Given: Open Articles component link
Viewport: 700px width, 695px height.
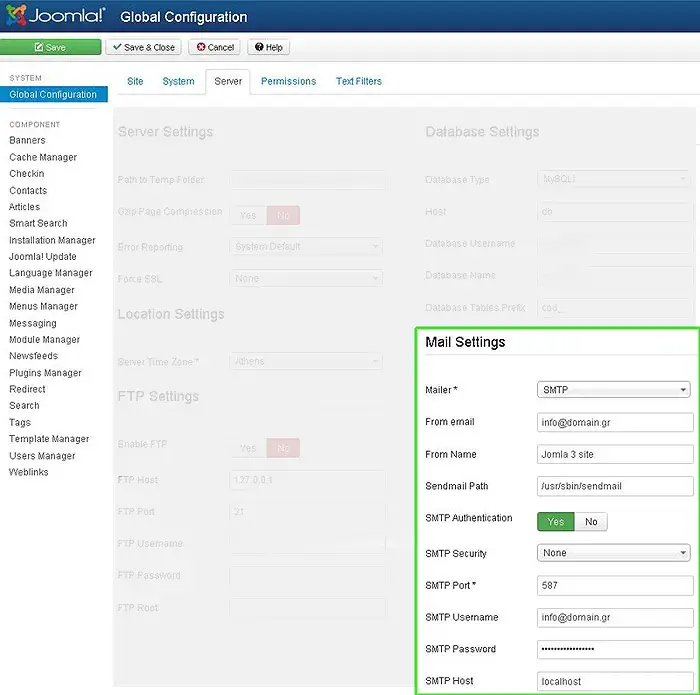Looking at the screenshot, I should click(25, 207).
